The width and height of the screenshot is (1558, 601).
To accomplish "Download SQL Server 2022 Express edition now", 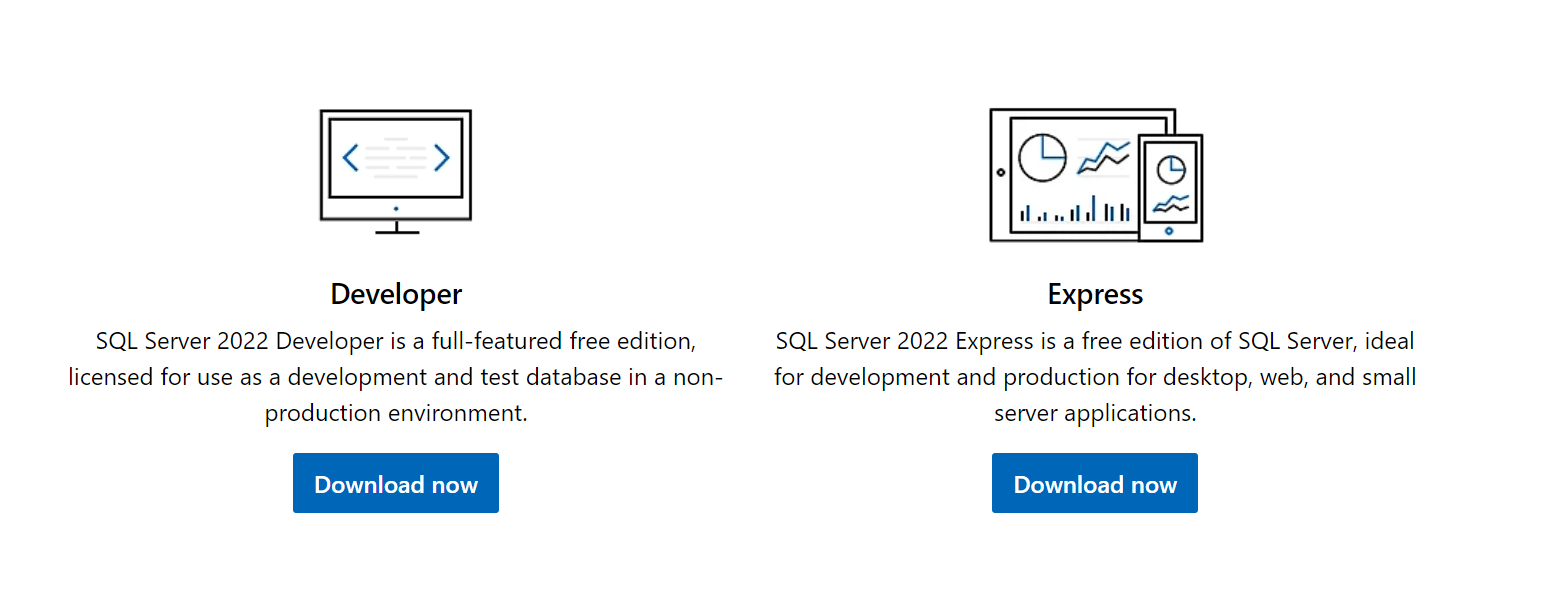I will pyautogui.click(x=1095, y=483).
